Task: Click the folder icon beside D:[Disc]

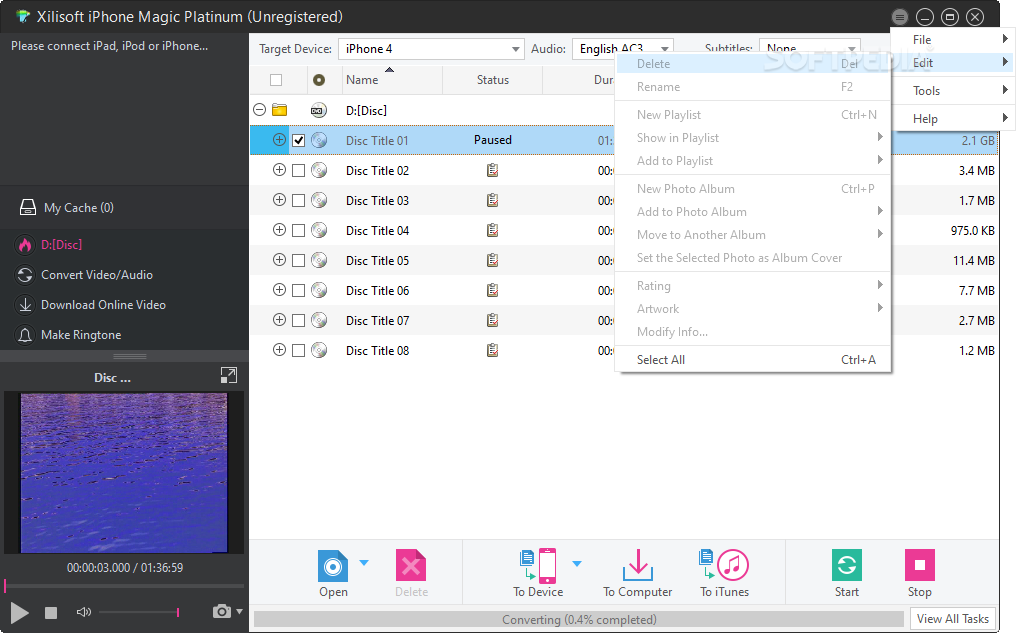Action: (x=279, y=109)
